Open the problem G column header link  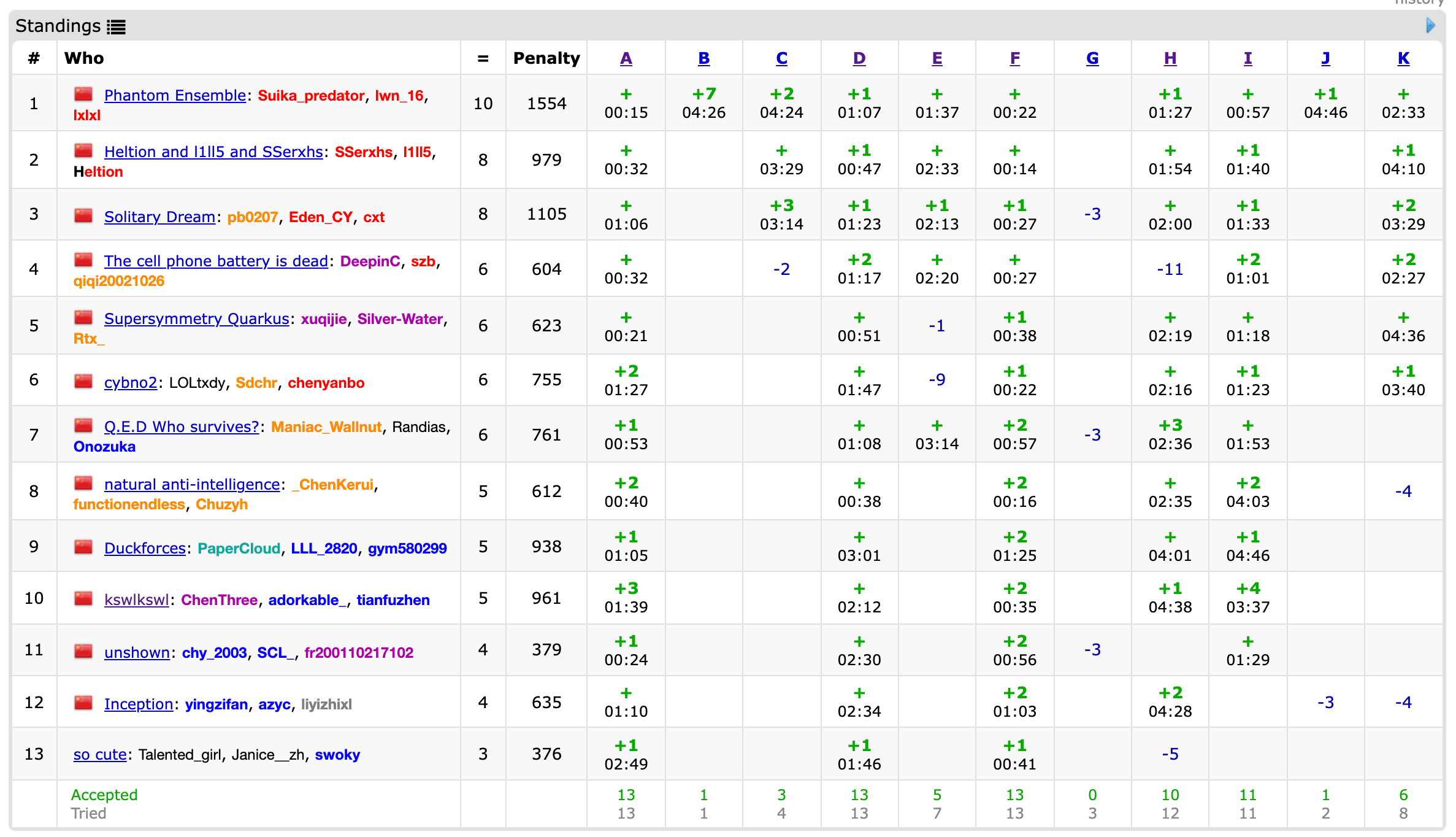[x=1092, y=58]
